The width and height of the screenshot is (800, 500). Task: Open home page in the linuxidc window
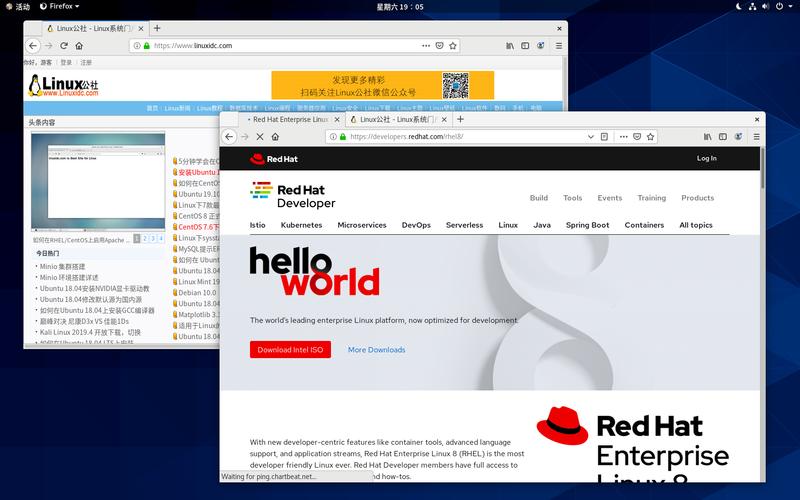(x=79, y=45)
